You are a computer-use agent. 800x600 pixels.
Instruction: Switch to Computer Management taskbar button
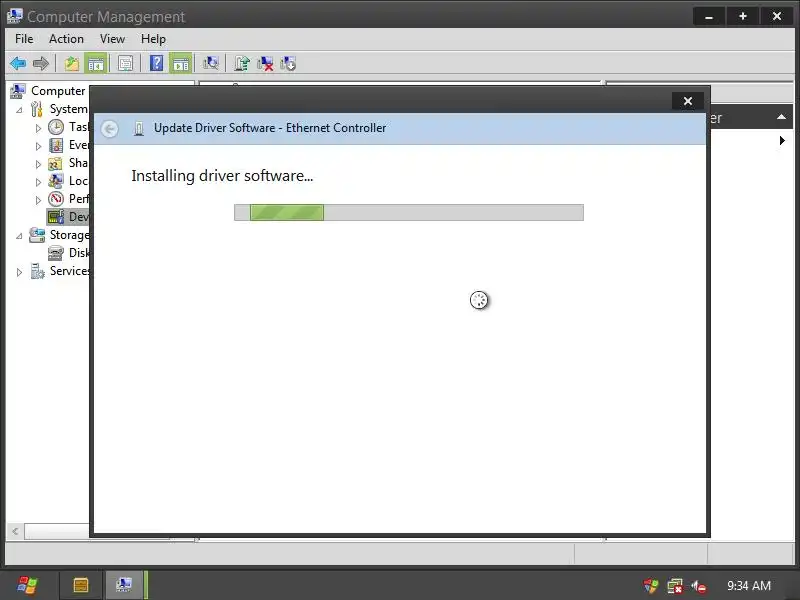click(124, 585)
